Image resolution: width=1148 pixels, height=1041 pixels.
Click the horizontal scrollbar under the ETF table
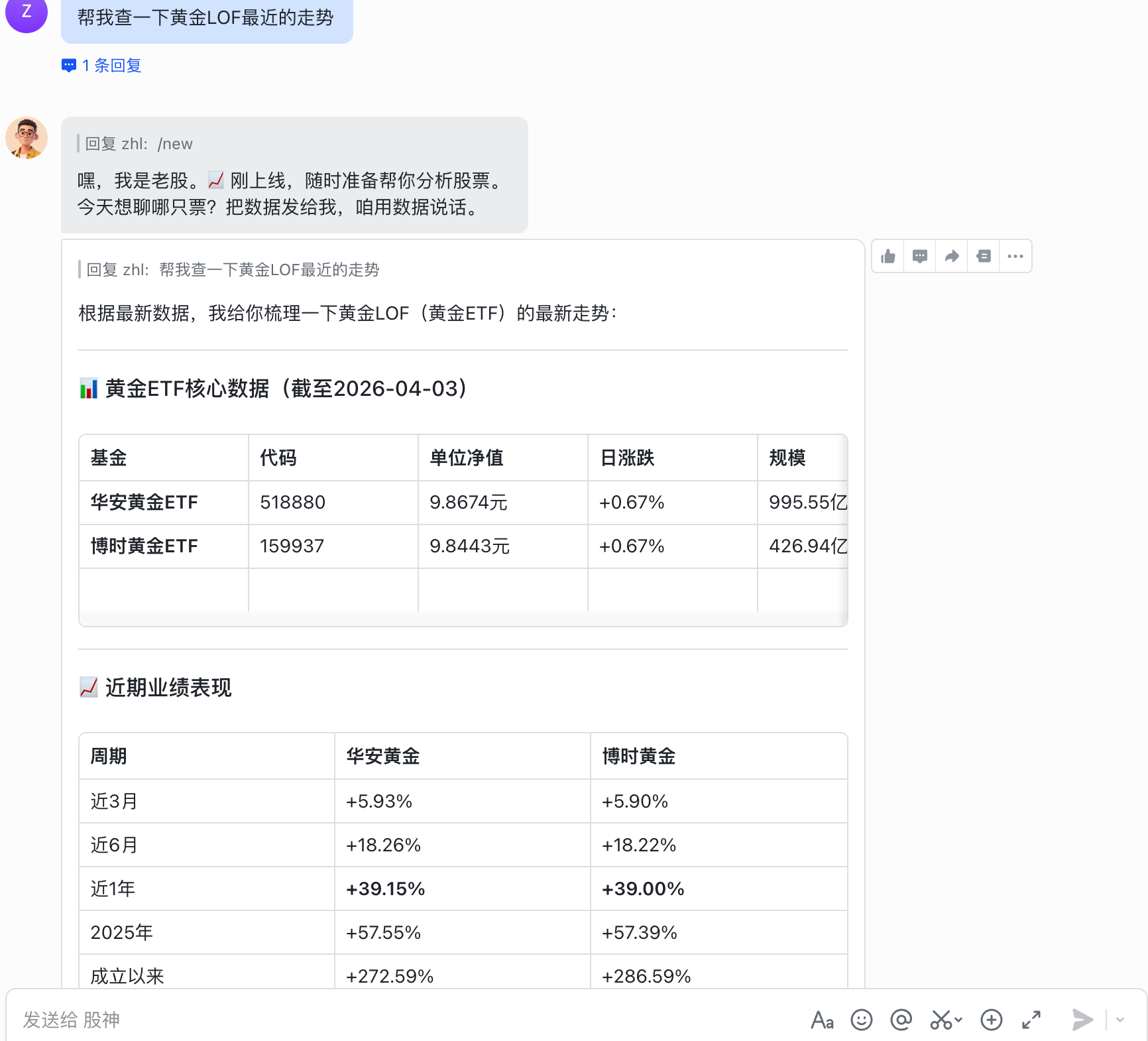click(463, 619)
